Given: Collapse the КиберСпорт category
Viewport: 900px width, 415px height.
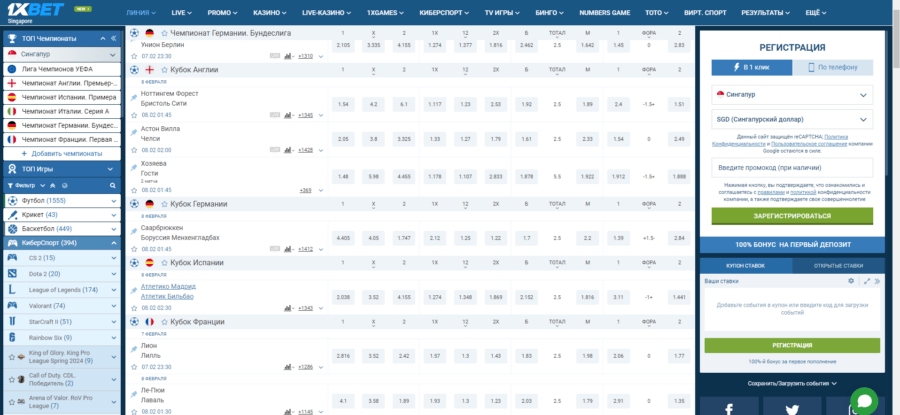Looking at the screenshot, I should click(x=114, y=243).
